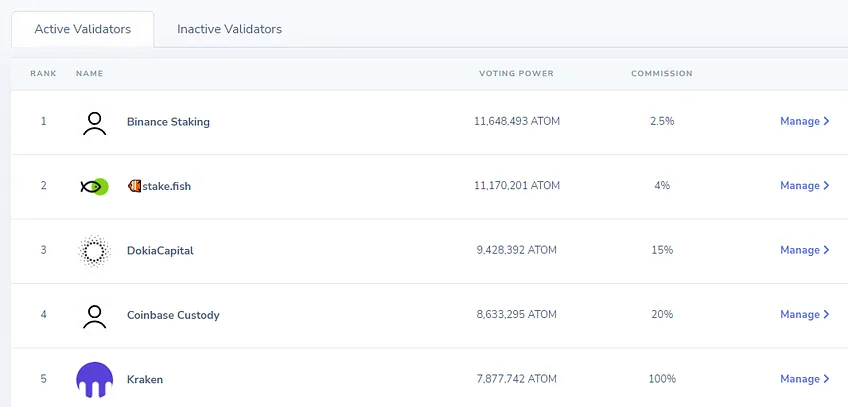
Task: Sort by the Name column header
Action: [89, 74]
